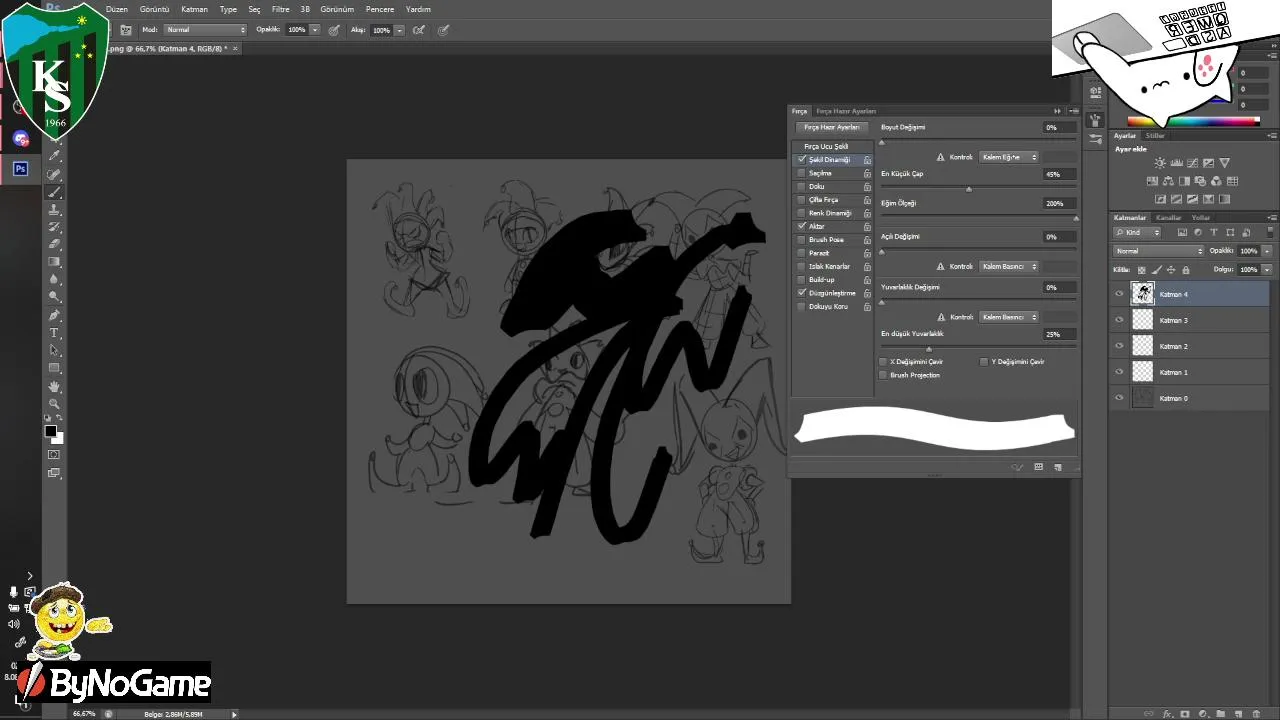Select Fırça Ucu Şekli option
1280x720 pixels.
click(826, 146)
